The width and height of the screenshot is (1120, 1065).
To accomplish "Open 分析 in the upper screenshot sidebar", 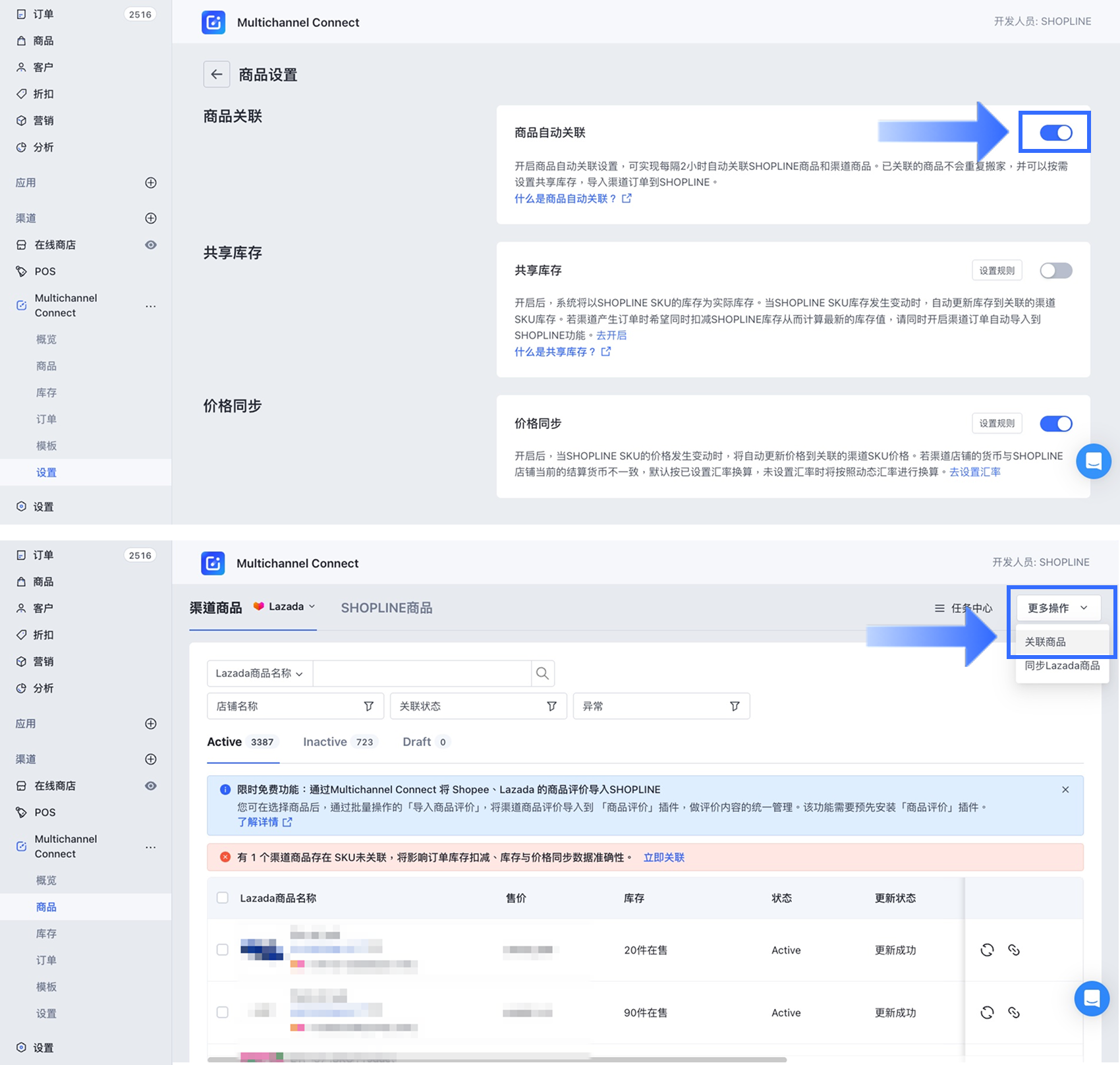I will (x=43, y=147).
